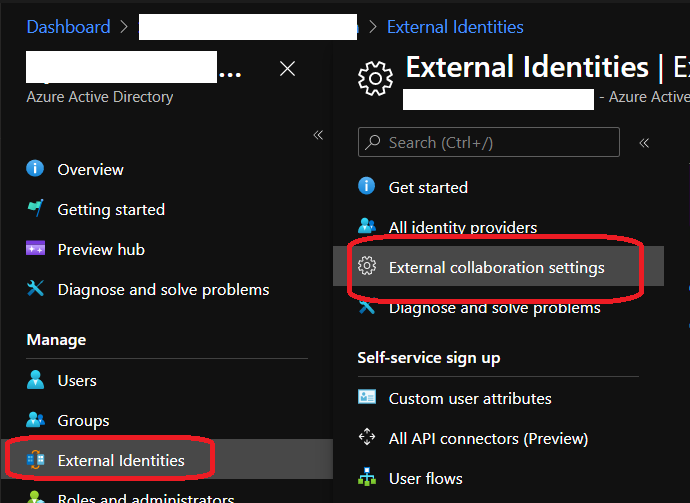Click the Preview hub purple icon

[x=36, y=249]
